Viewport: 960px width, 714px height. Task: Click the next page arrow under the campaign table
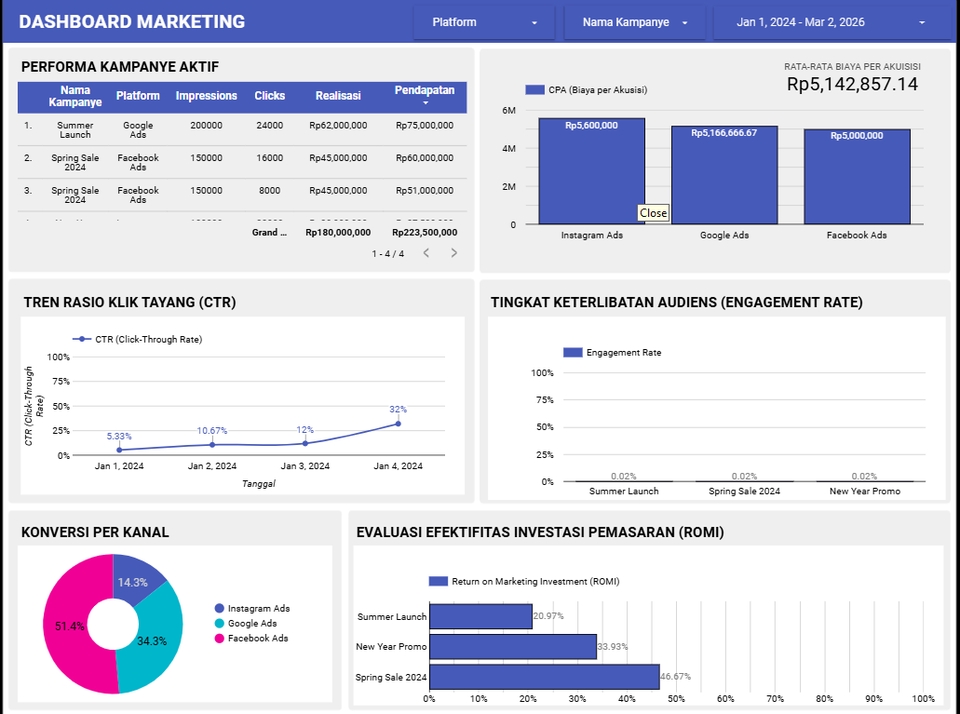pos(454,254)
